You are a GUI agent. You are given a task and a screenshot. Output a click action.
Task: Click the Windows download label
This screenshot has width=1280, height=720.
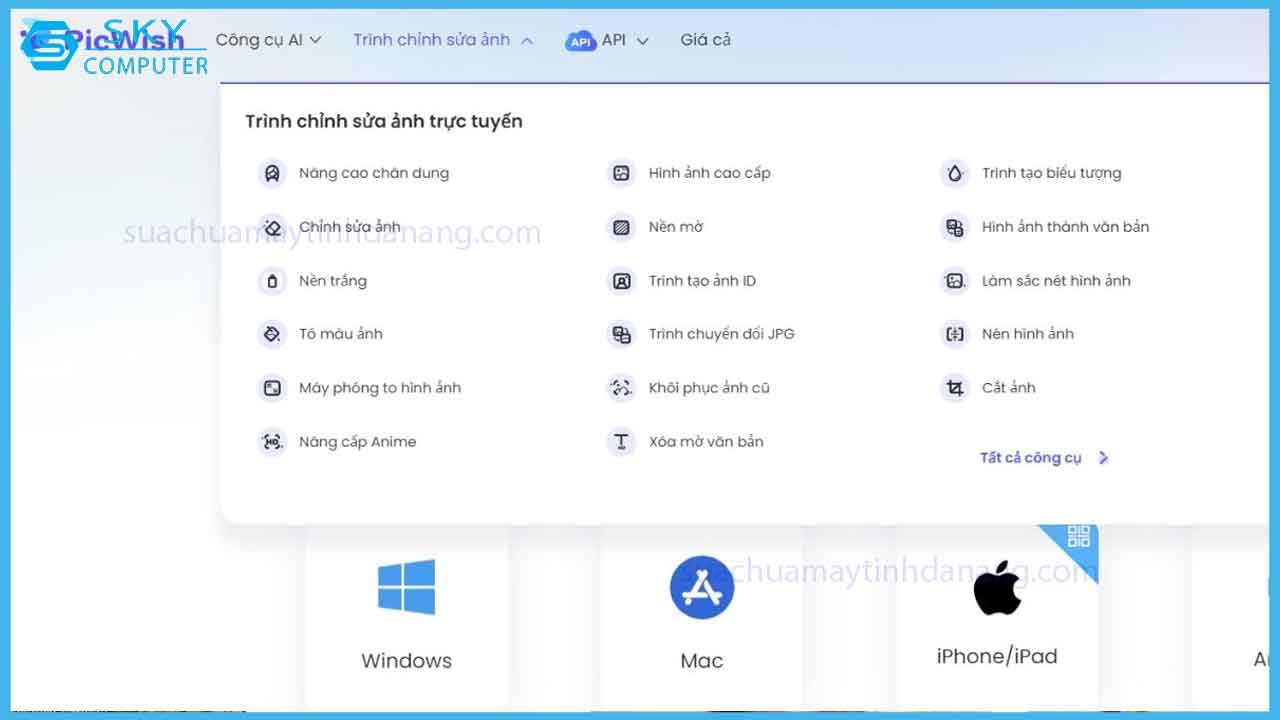(x=406, y=661)
